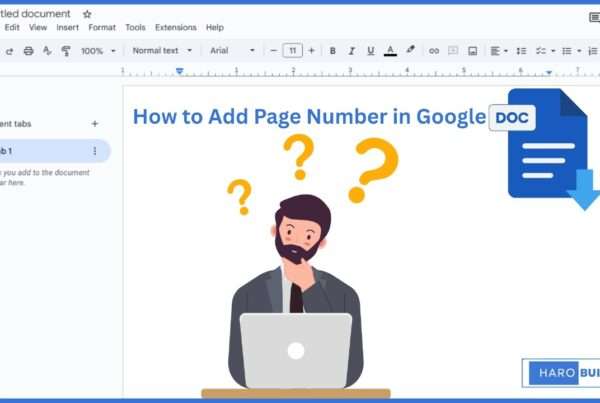Open the View menu
This screenshot has width=600, height=403.
coord(38,28)
